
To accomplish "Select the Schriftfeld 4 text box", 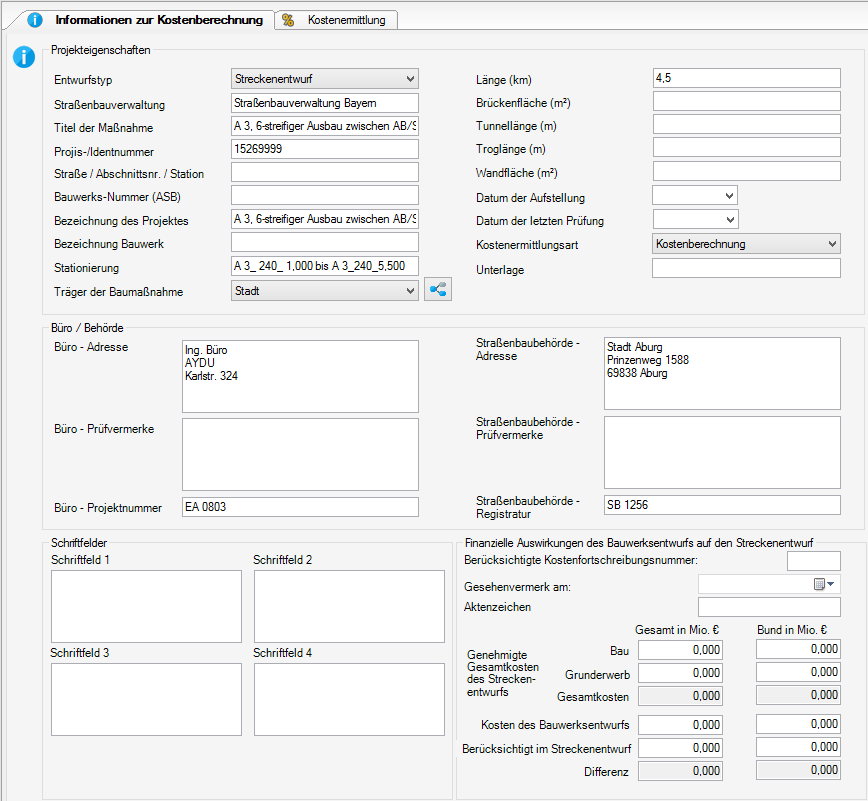I will (x=349, y=700).
